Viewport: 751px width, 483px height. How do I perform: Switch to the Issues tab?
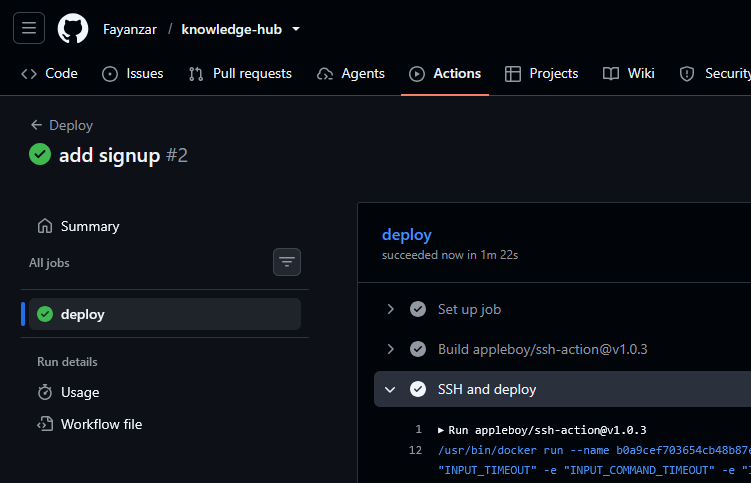133,73
